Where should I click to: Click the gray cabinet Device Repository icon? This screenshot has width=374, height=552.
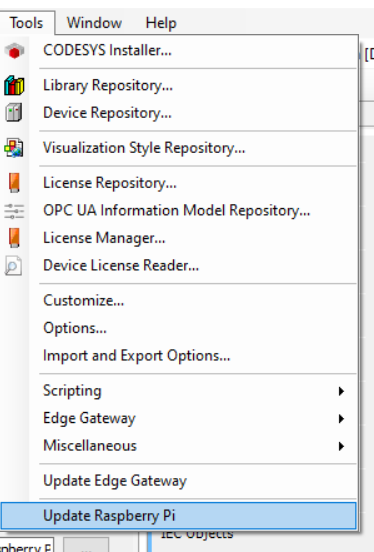coord(14,113)
